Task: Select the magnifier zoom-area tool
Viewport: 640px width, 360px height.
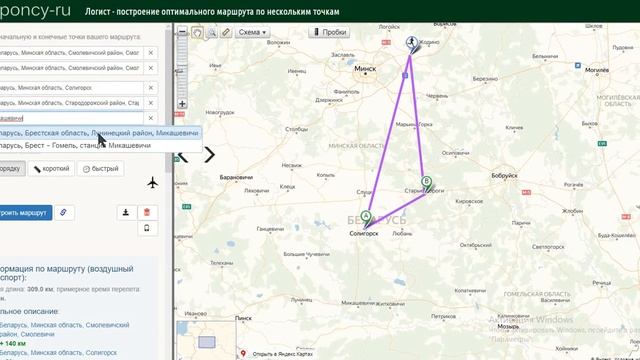Action: coord(212,32)
